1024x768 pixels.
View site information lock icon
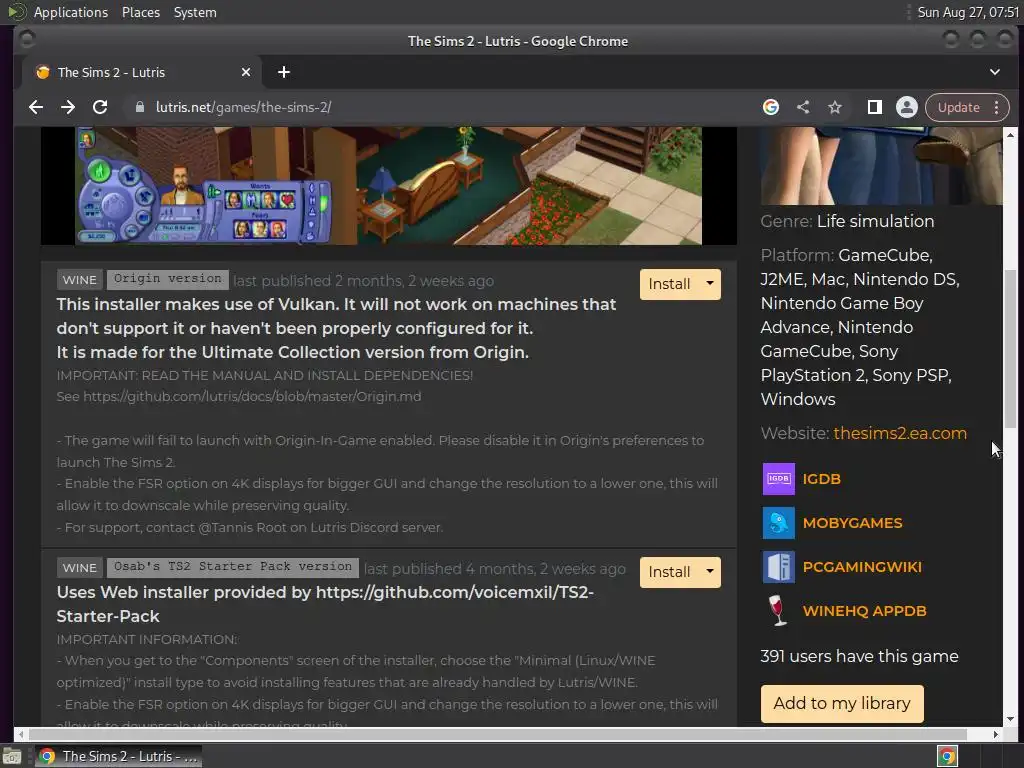click(139, 107)
